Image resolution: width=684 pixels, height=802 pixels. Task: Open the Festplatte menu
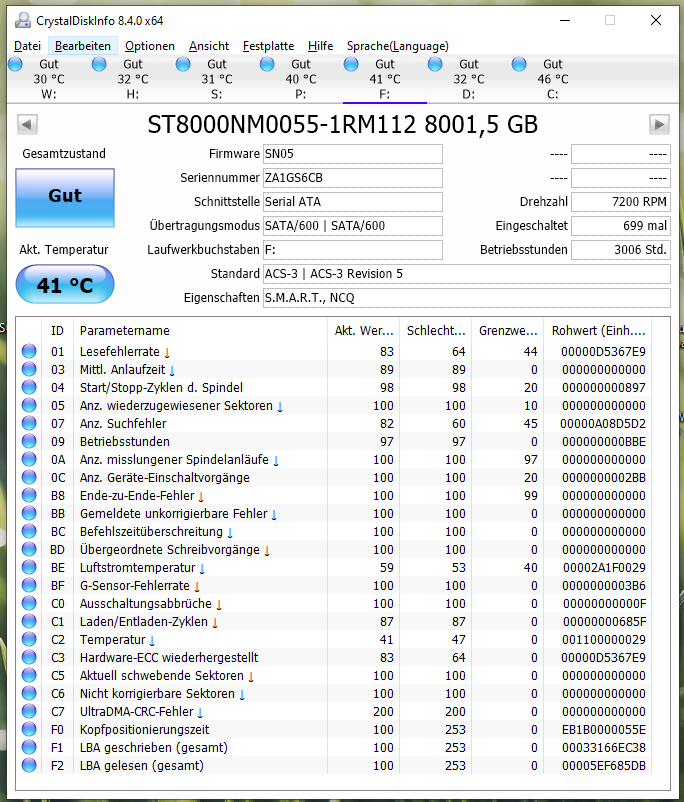click(268, 46)
